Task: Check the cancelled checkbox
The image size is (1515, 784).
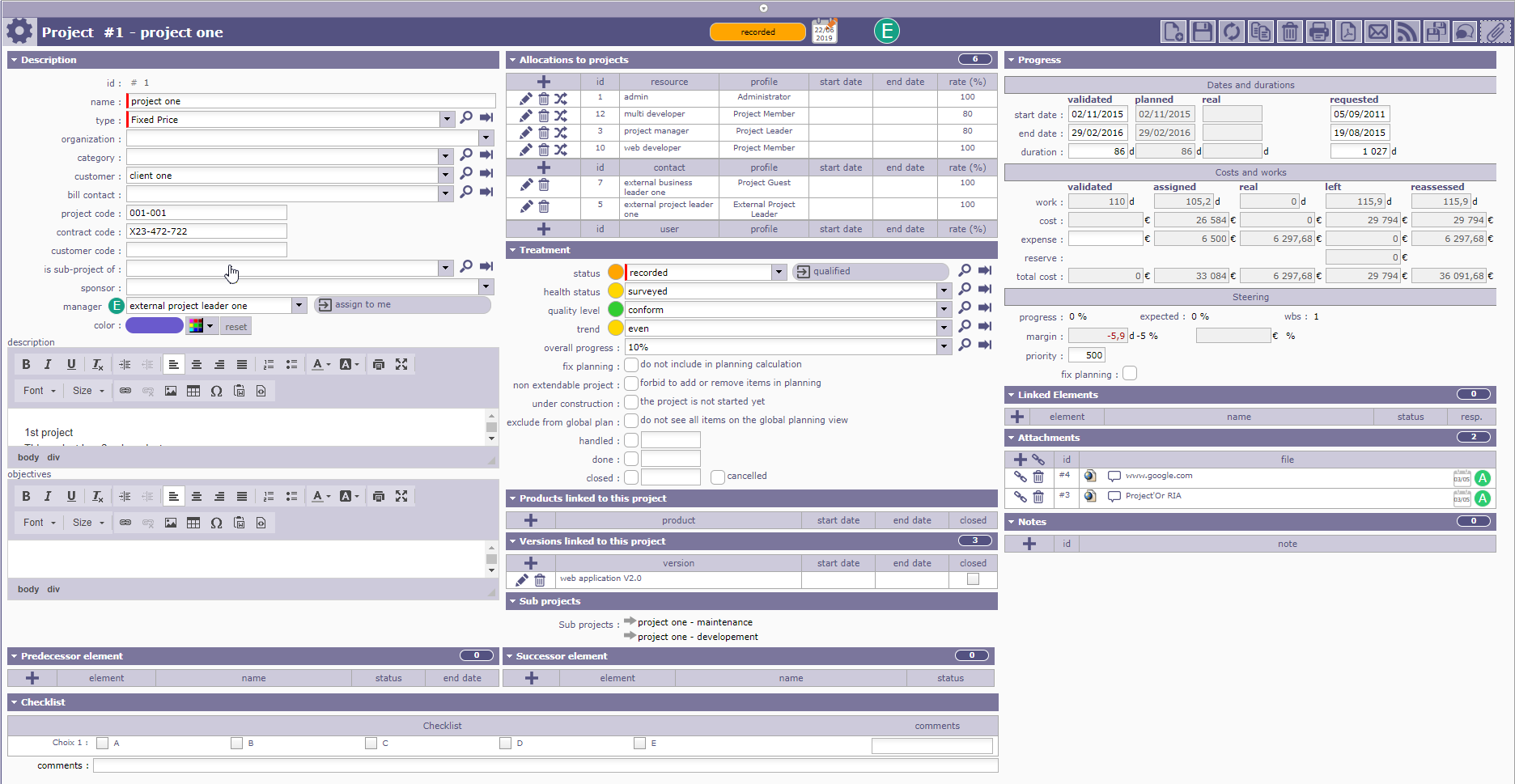Action: click(x=717, y=477)
